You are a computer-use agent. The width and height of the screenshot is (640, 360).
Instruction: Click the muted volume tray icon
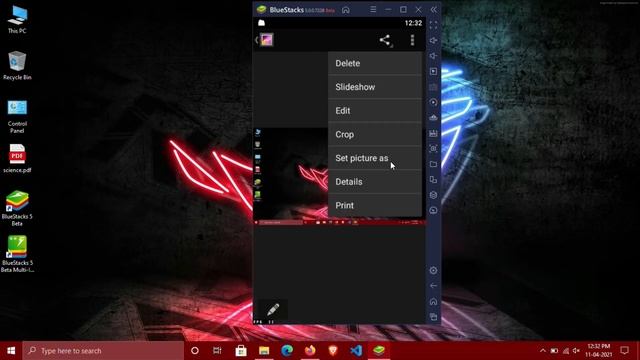point(576,351)
